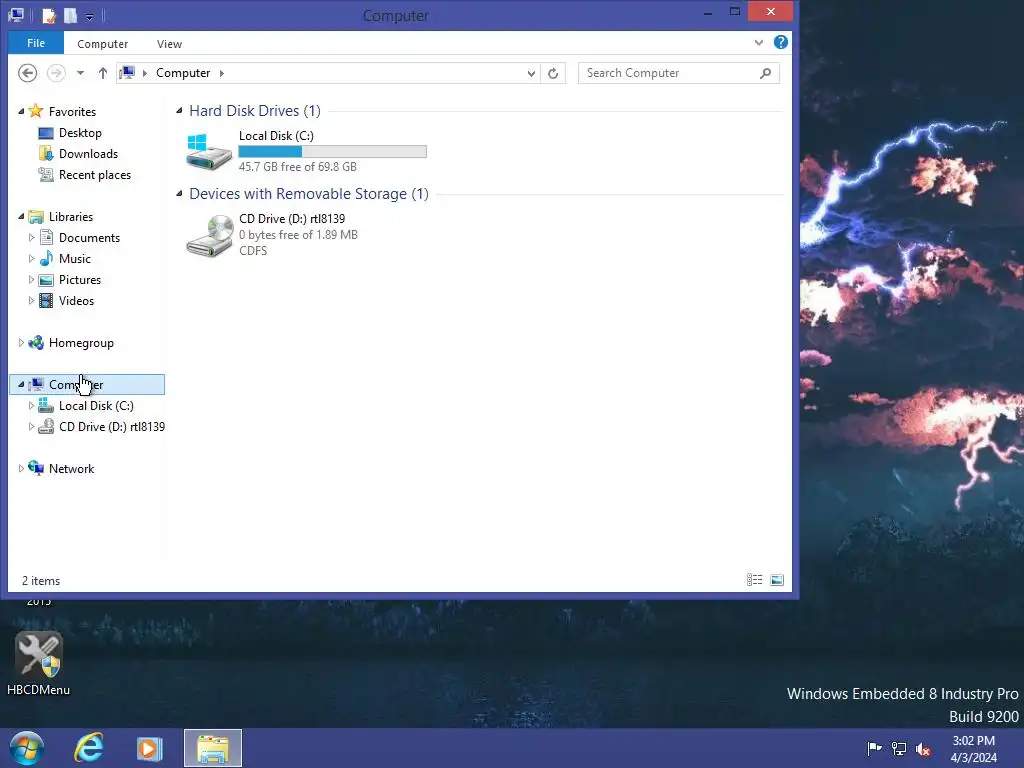Launch Internet Explorer from the taskbar

point(89,748)
